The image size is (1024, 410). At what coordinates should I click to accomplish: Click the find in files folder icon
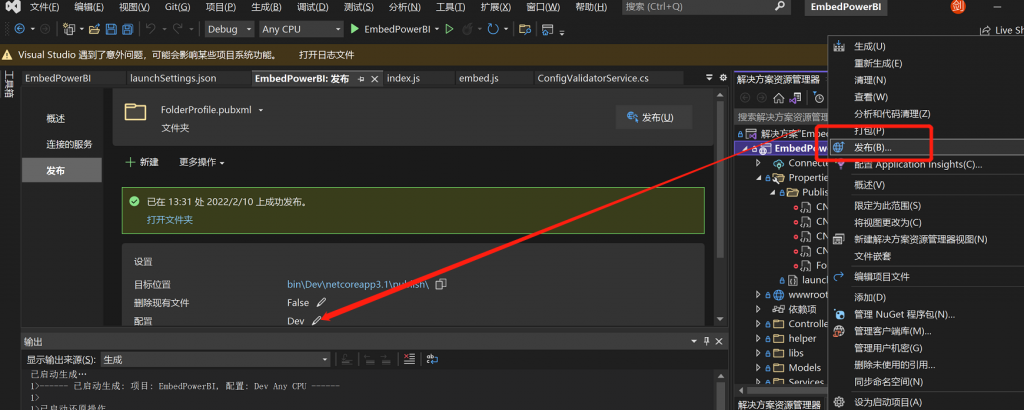(x=524, y=29)
